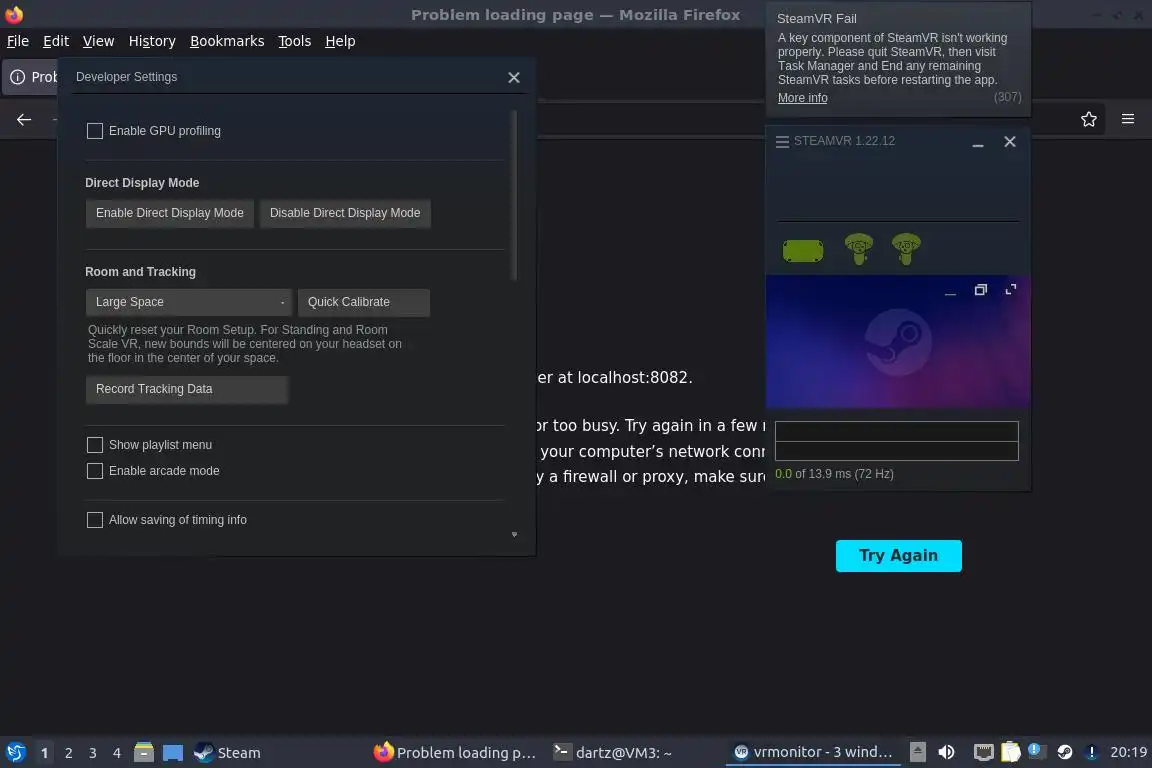Viewport: 1152px width, 768px height.
Task: Switch to workspace 4
Action: pyautogui.click(x=117, y=753)
